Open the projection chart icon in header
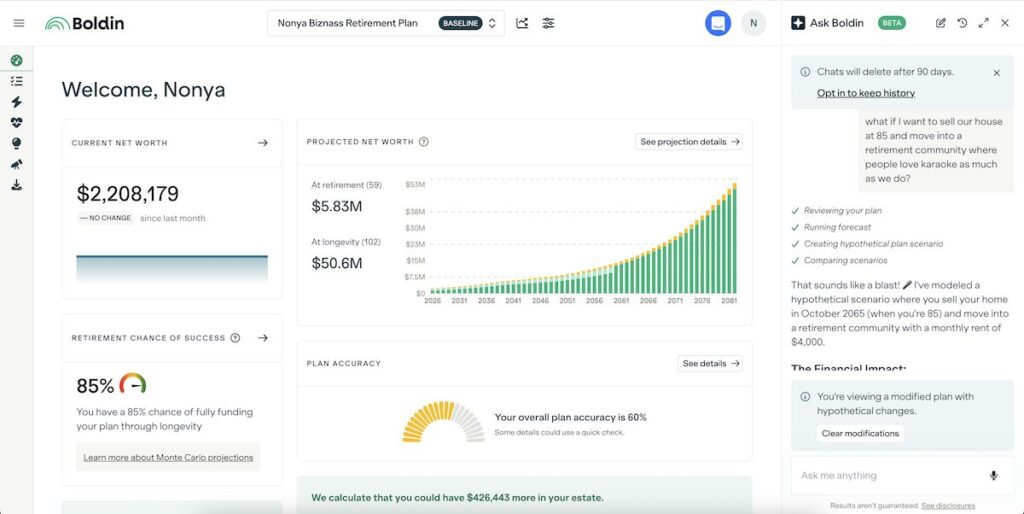Viewport: 1024px width, 514px height. (x=522, y=23)
